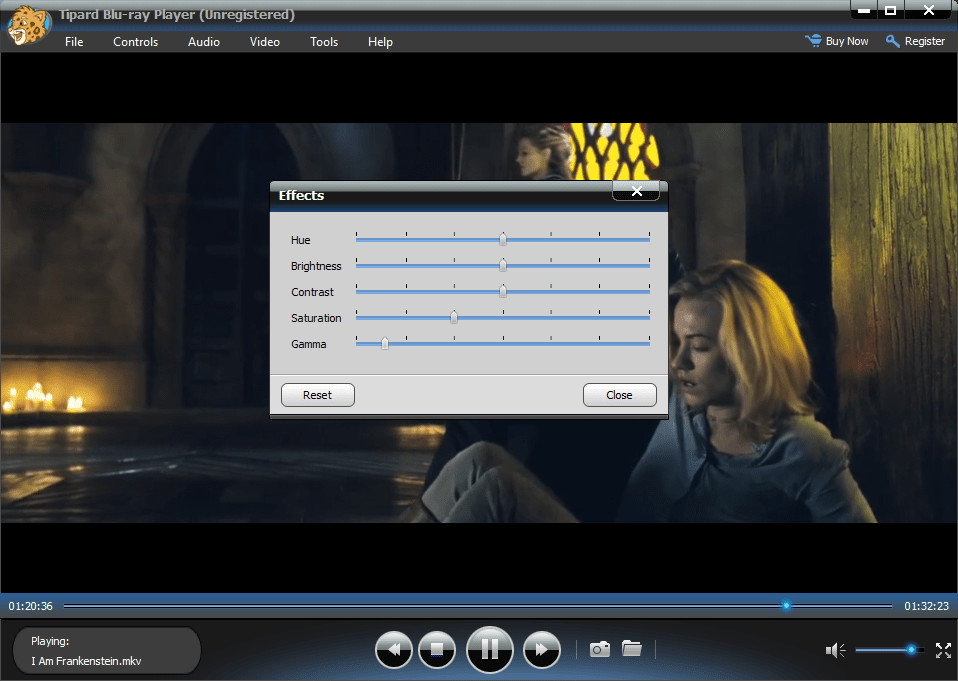Screen dimensions: 958x681
Task: Stop the video playback
Action: (x=437, y=649)
